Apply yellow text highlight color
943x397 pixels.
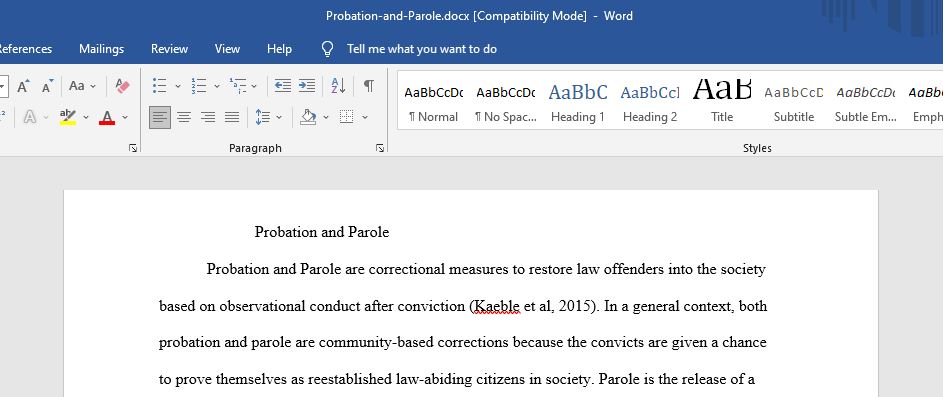click(x=68, y=117)
